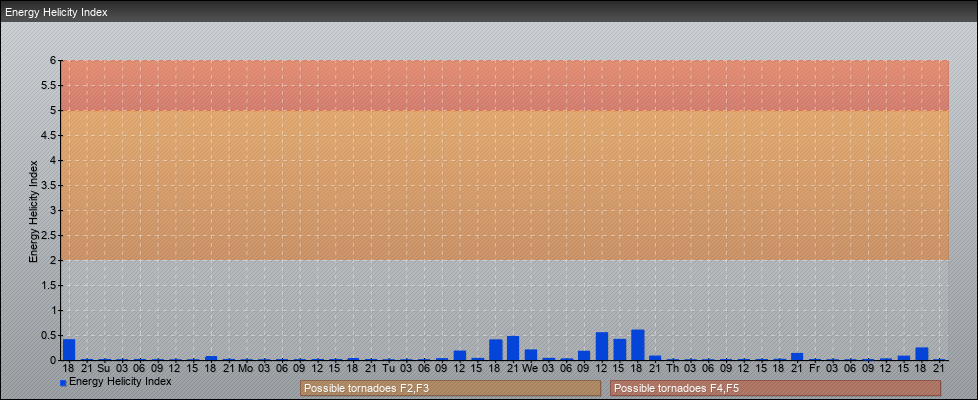Click the Su day label on the time axis
Image resolution: width=978 pixels, height=400 pixels.
[x=104, y=368]
